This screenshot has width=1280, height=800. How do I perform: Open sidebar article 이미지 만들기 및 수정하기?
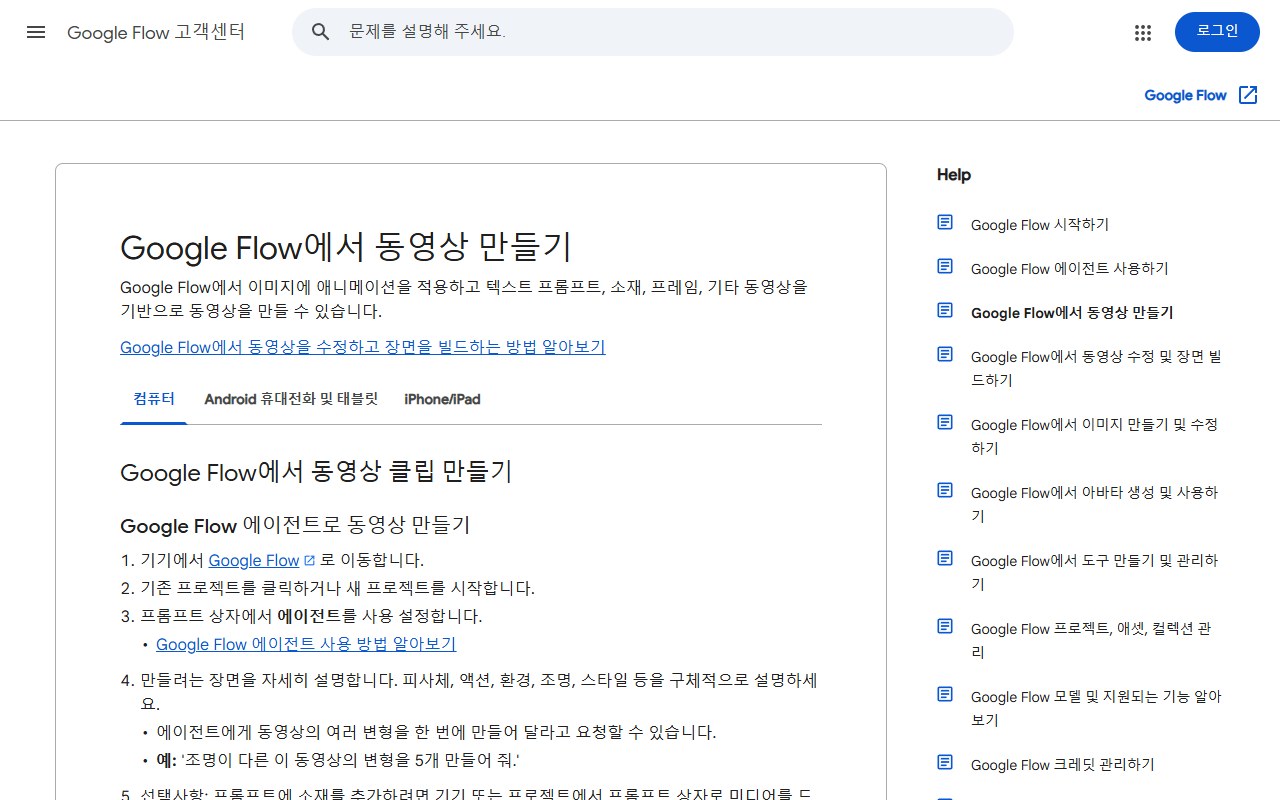pyautogui.click(x=1095, y=436)
